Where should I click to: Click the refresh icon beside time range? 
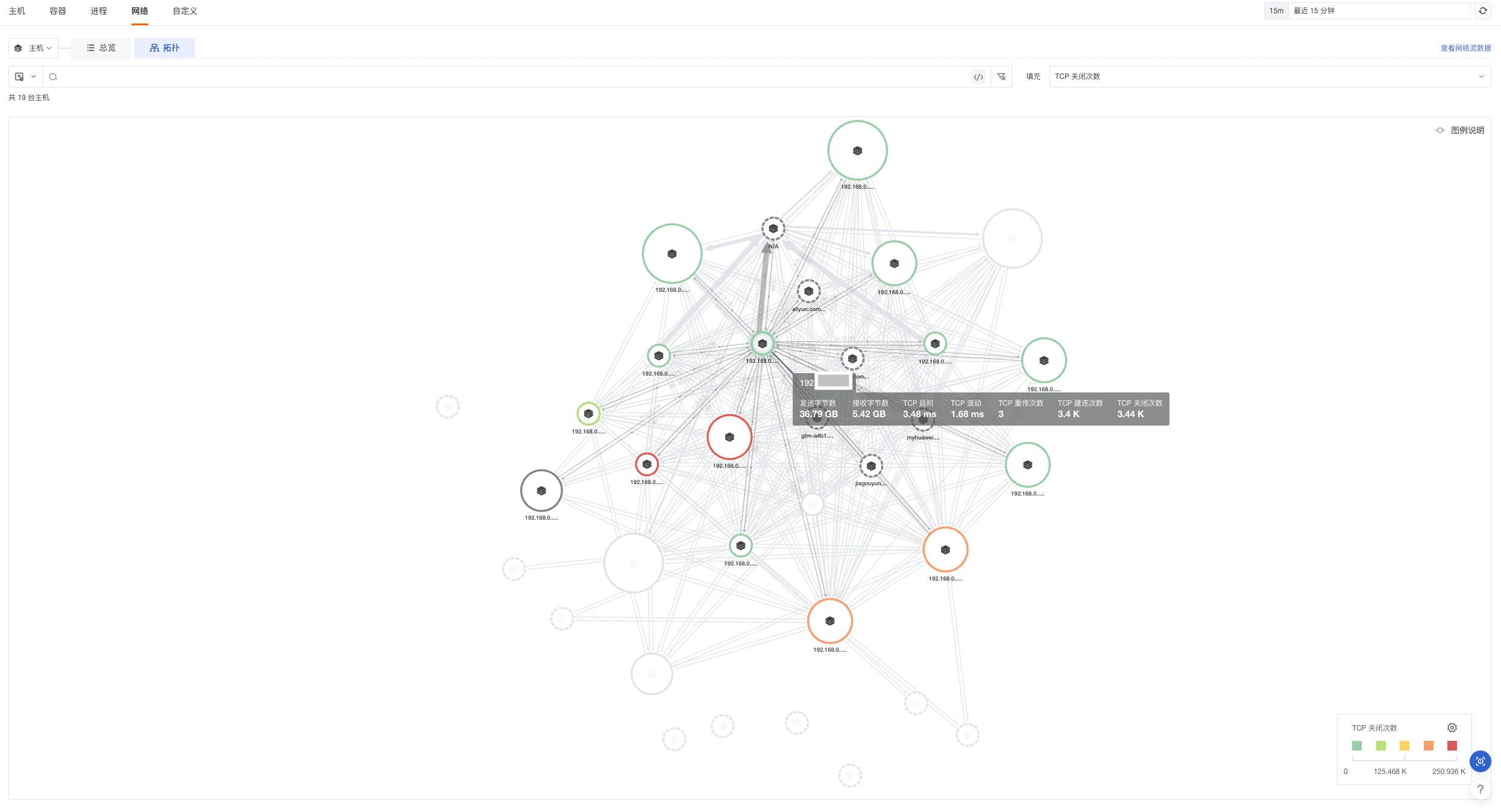[1482, 11]
